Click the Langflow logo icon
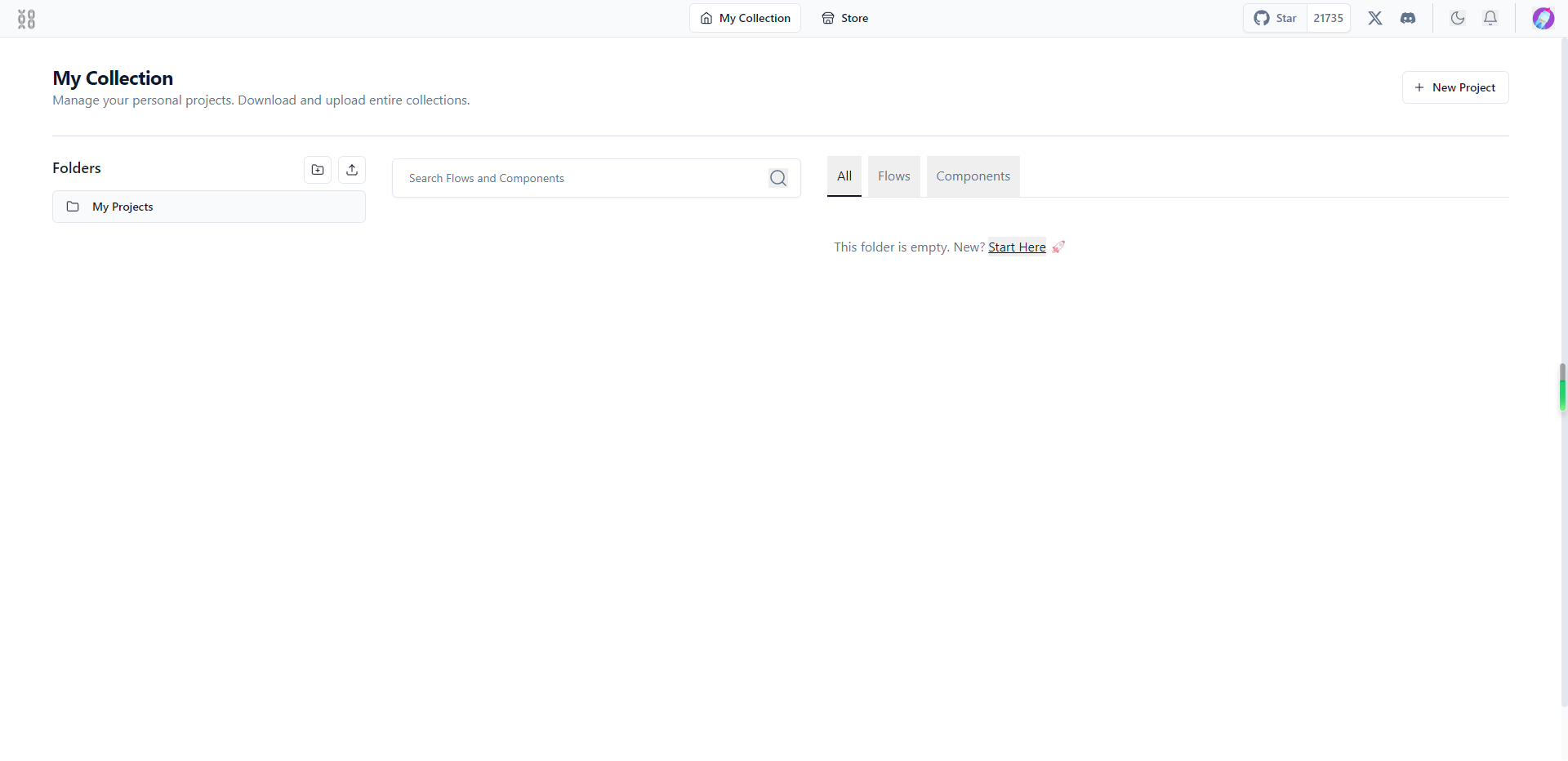Viewport: 1568px width, 761px height. pos(26,19)
